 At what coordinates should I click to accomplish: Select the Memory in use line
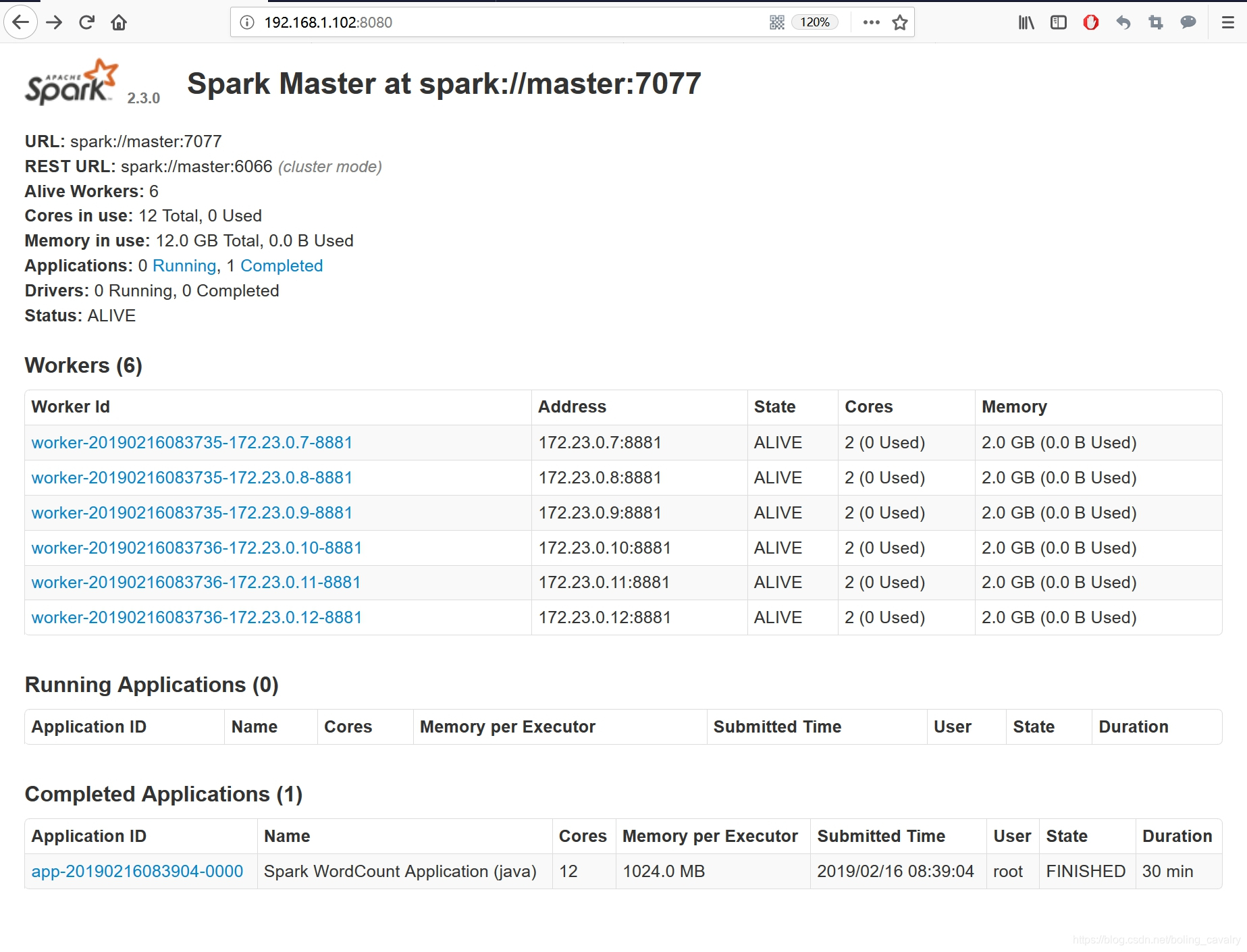click(x=189, y=240)
